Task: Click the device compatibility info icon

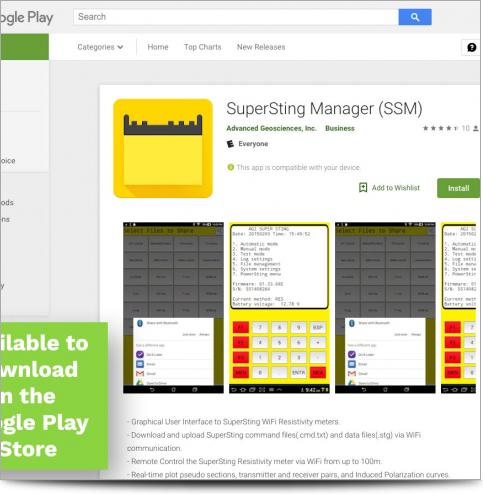Action: coord(230,167)
